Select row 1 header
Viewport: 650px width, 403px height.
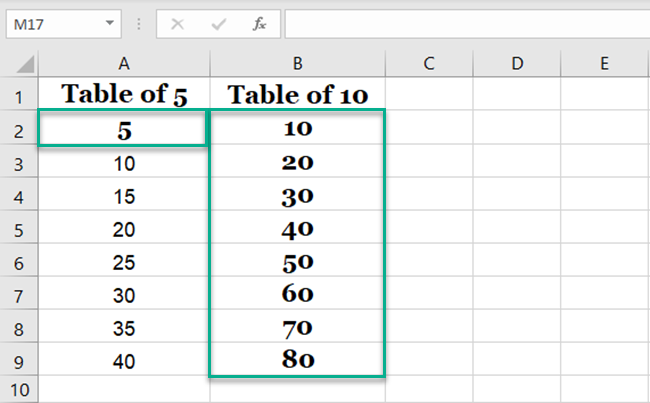(19, 95)
